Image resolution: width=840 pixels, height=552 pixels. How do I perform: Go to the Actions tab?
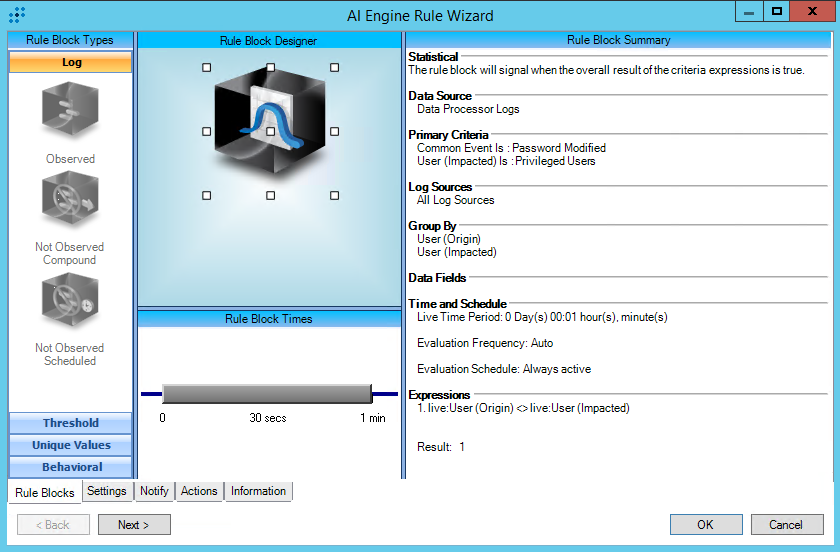pyautogui.click(x=199, y=491)
